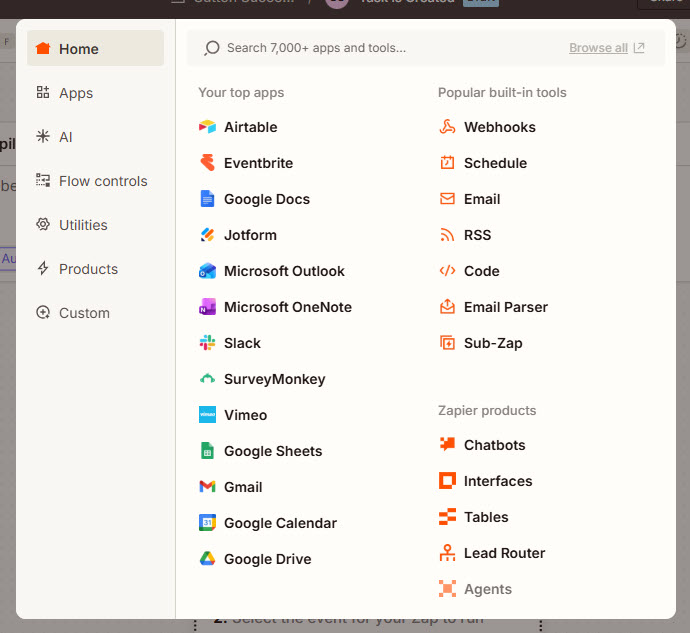
Task: Click the Code brackets icon
Action: pyautogui.click(x=447, y=271)
